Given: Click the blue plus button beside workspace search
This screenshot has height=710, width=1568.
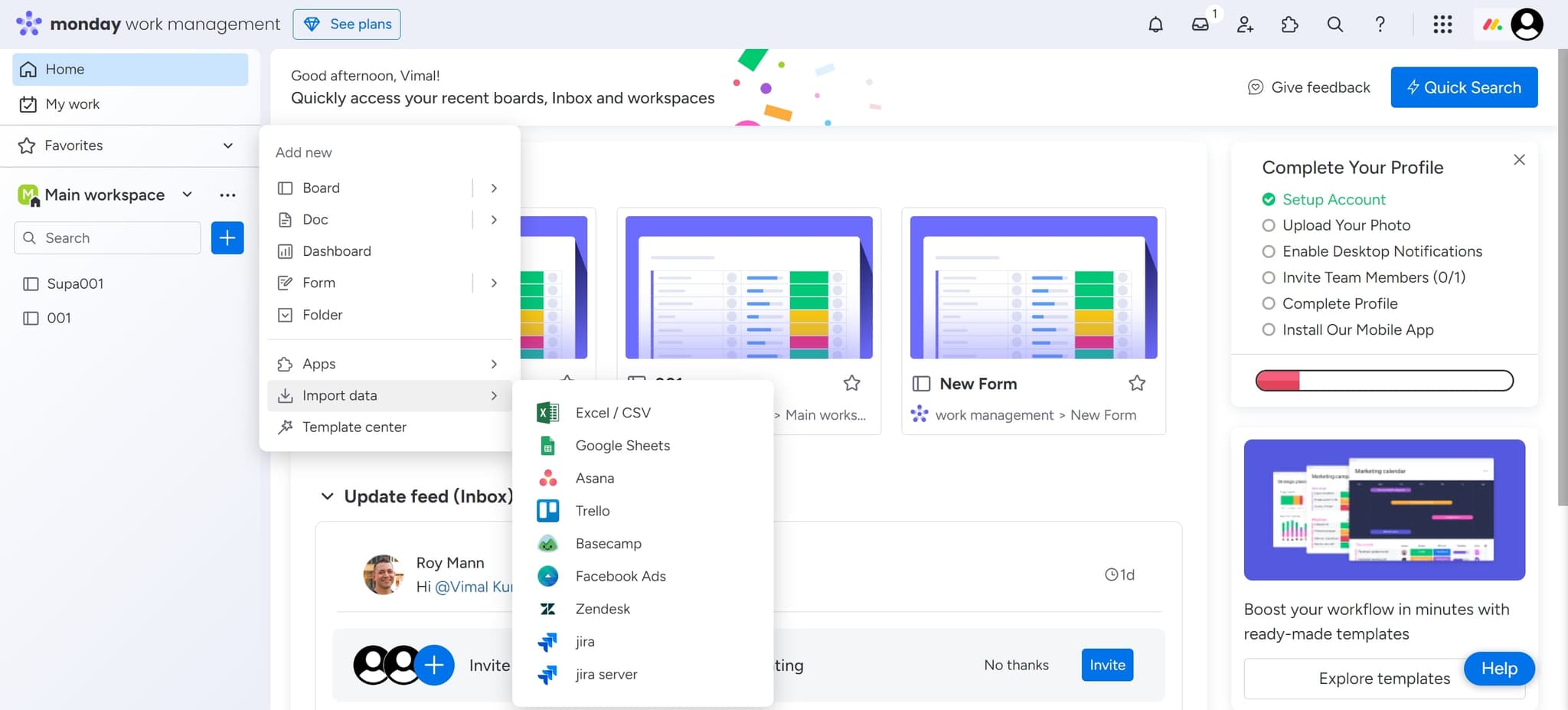Looking at the screenshot, I should (227, 237).
